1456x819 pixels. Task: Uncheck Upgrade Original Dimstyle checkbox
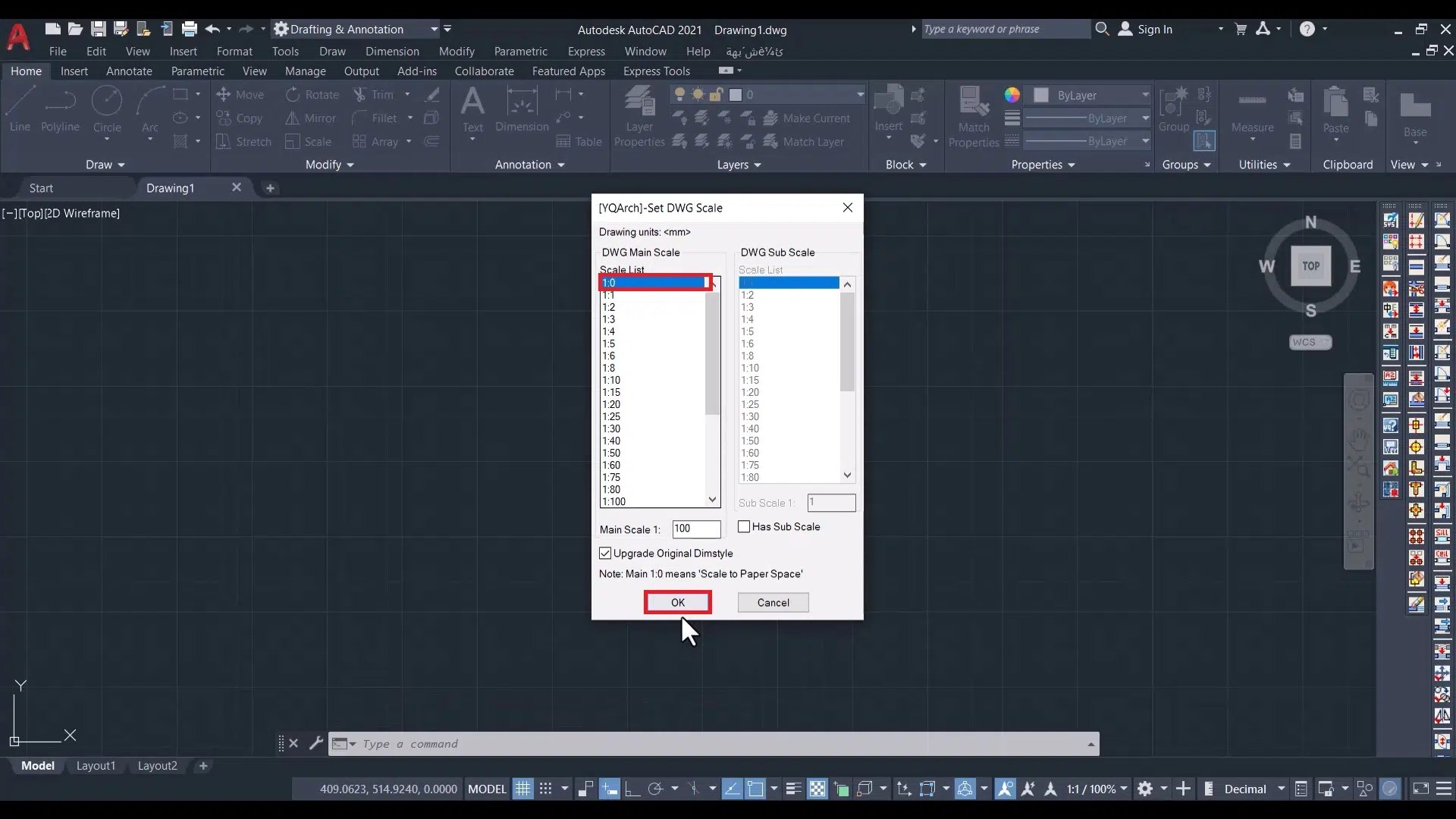pos(605,554)
